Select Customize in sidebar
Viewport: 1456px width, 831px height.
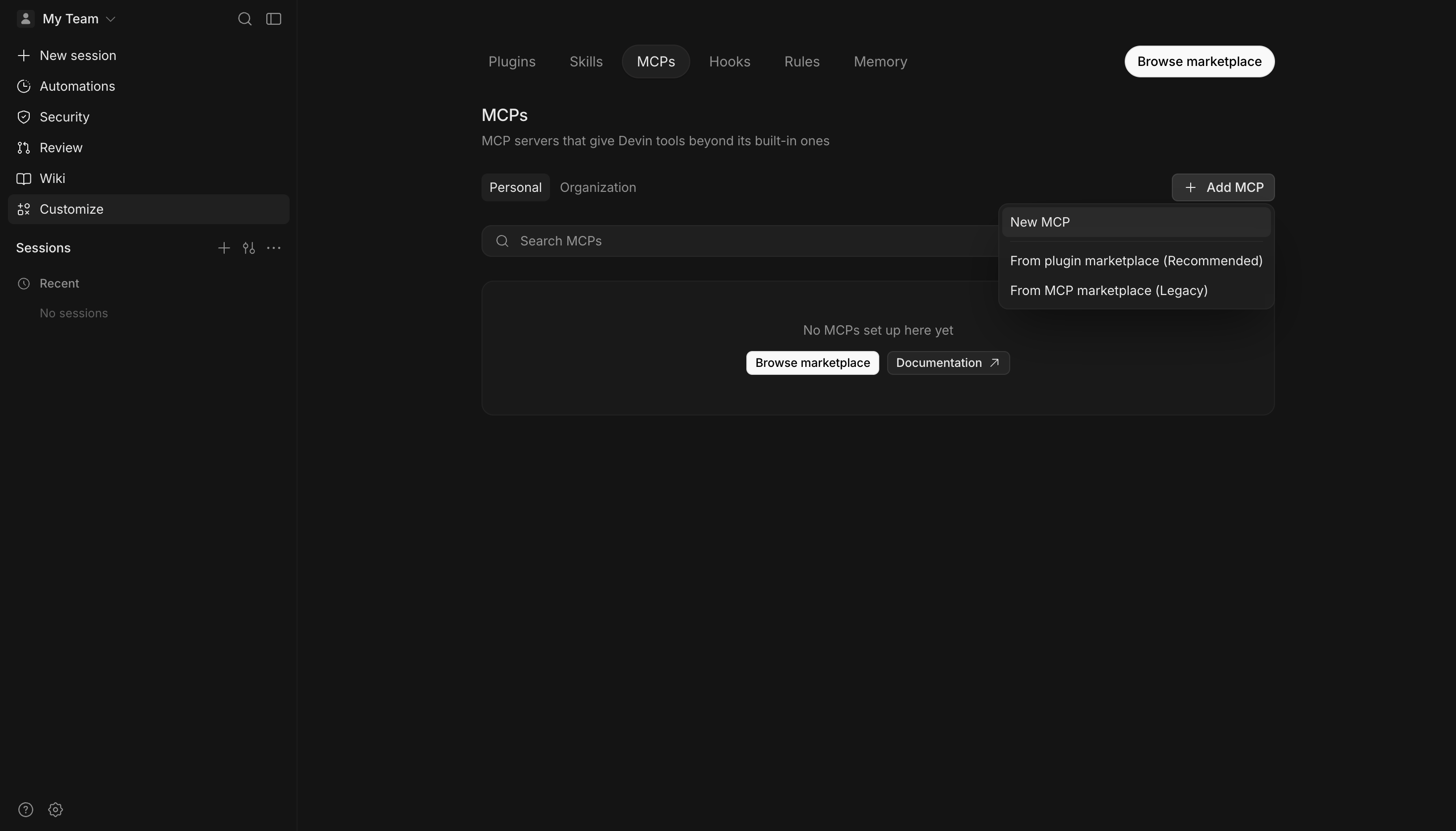click(148, 209)
